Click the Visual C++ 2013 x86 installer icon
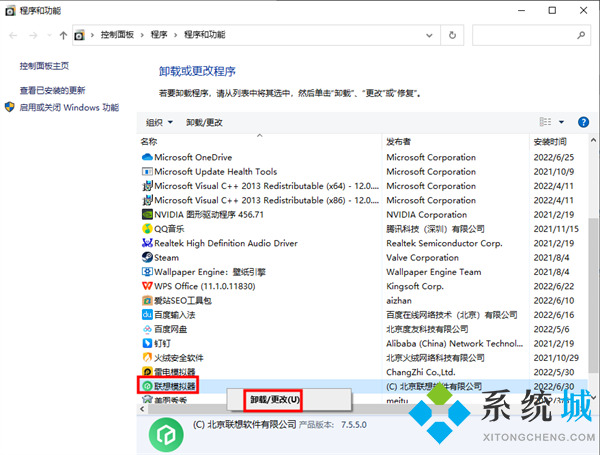The height and width of the screenshot is (455, 600). pyautogui.click(x=147, y=200)
